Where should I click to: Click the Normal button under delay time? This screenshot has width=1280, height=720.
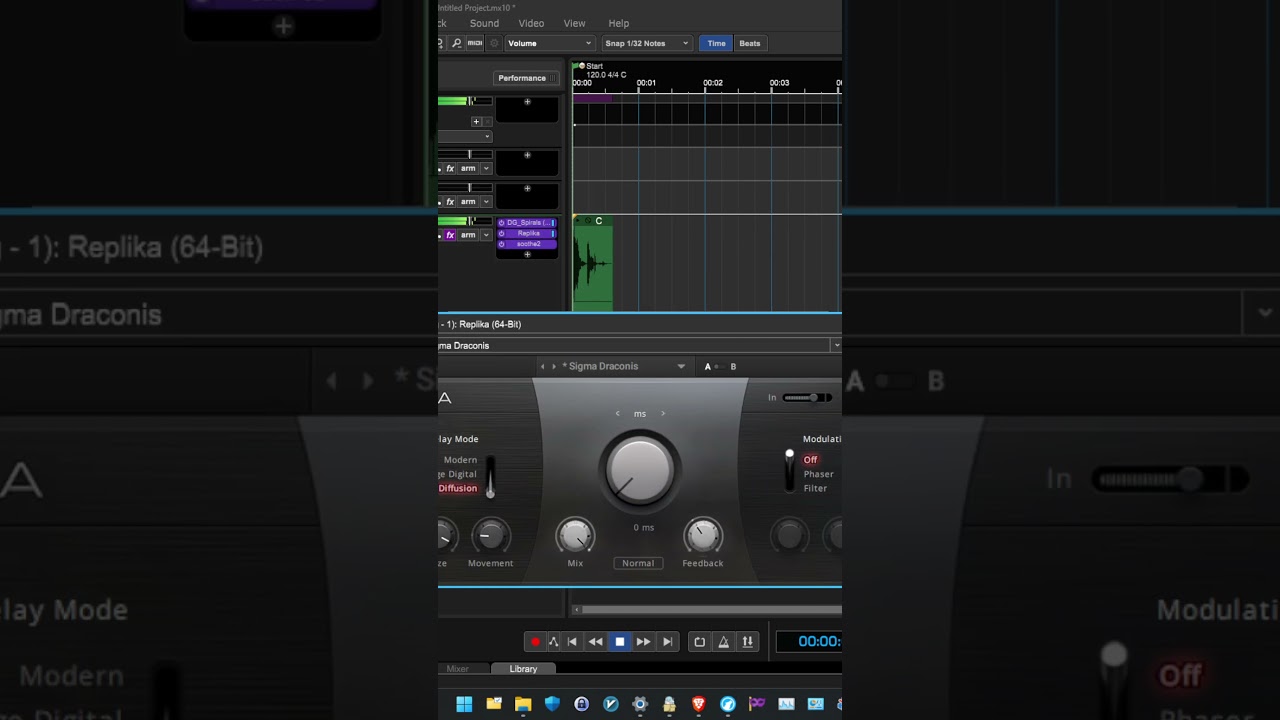click(x=638, y=563)
